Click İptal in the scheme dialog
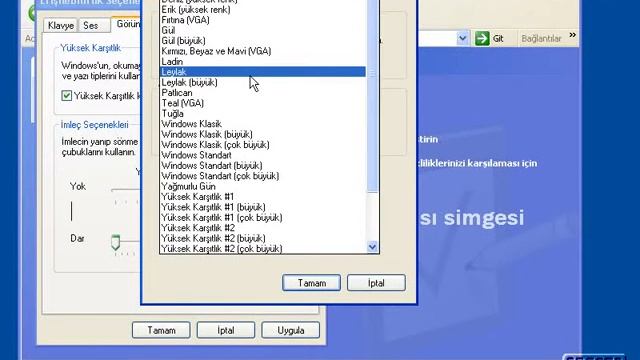This screenshot has width=640, height=360. coord(376,283)
